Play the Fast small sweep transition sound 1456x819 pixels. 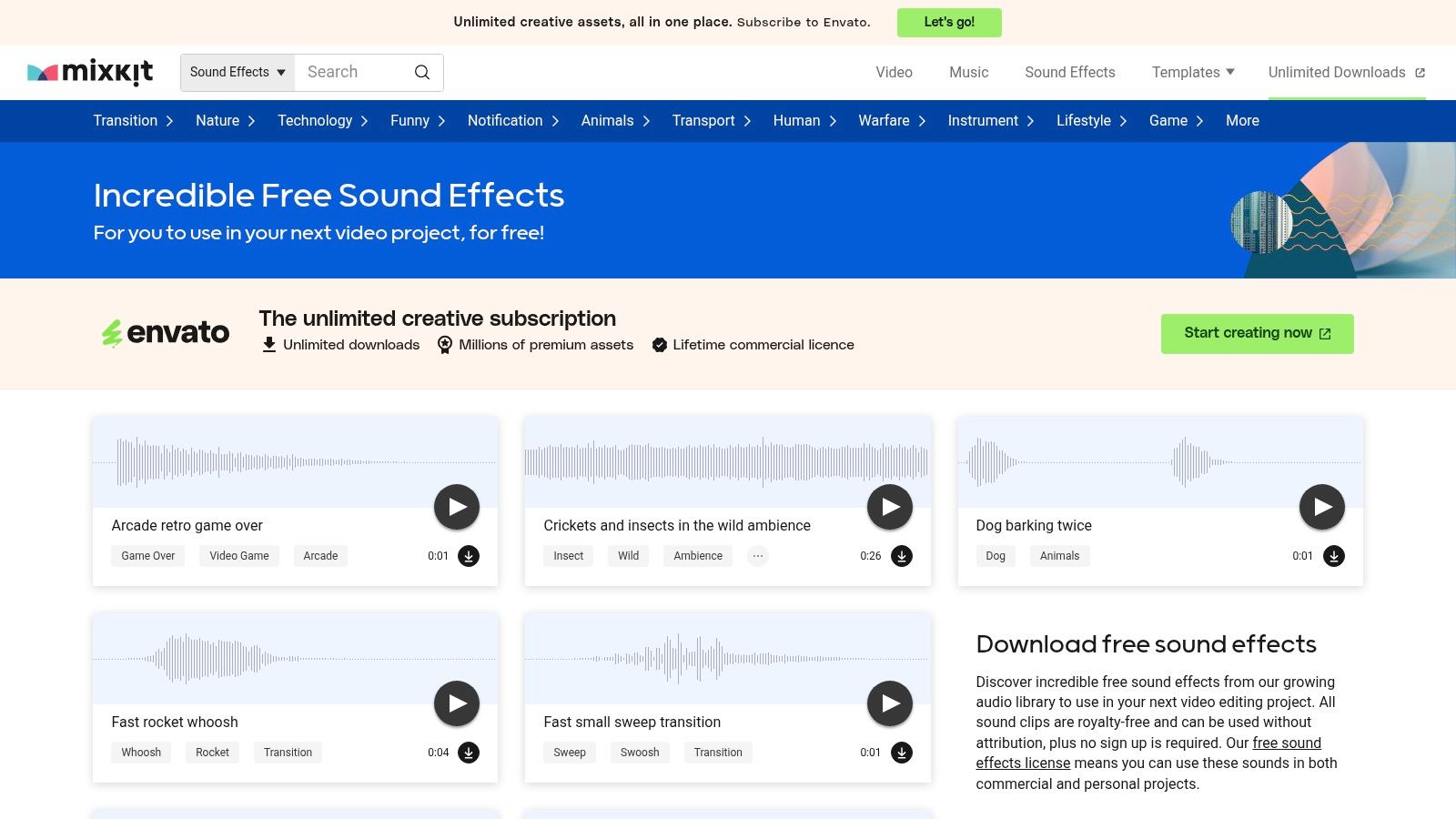(x=889, y=703)
